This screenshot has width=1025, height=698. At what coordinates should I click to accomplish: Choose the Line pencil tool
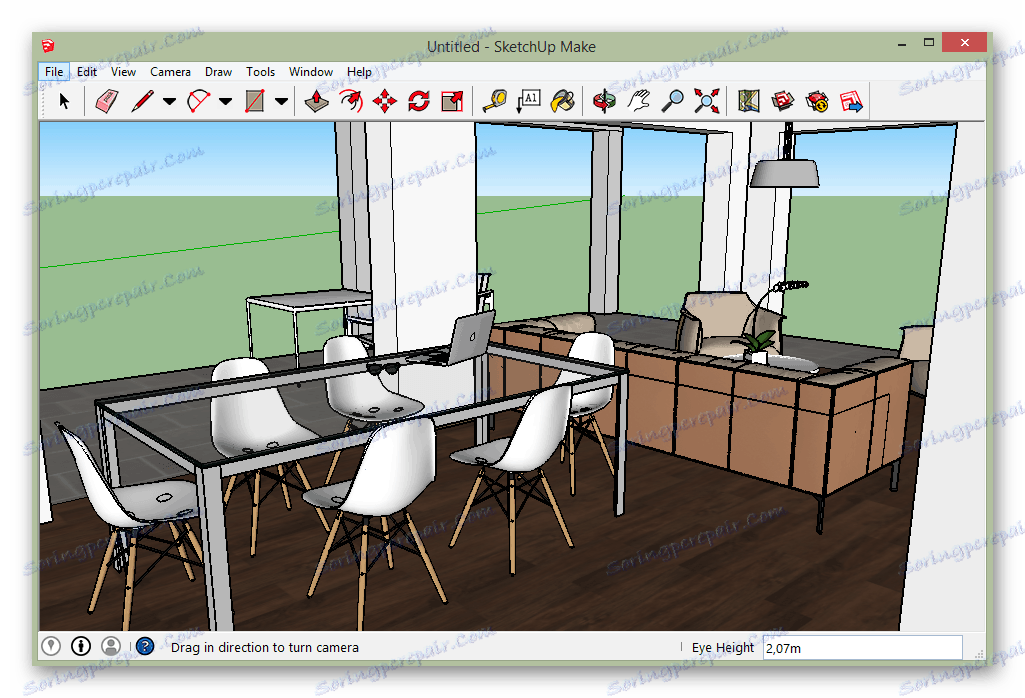[x=142, y=101]
